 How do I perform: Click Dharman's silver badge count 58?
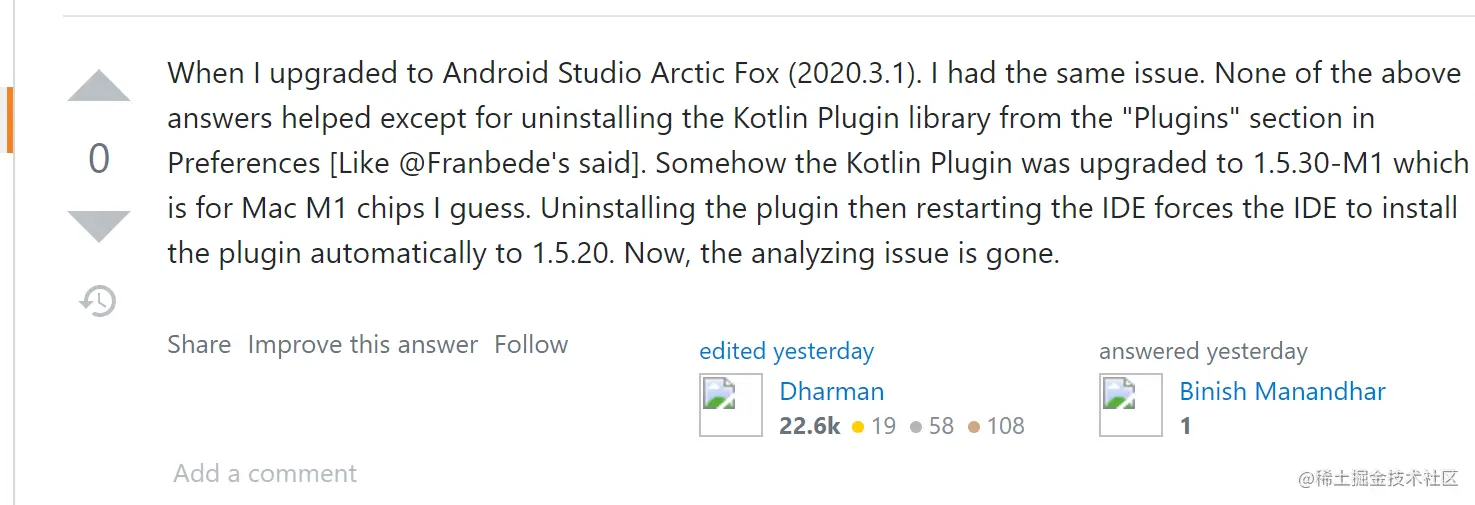point(932,426)
